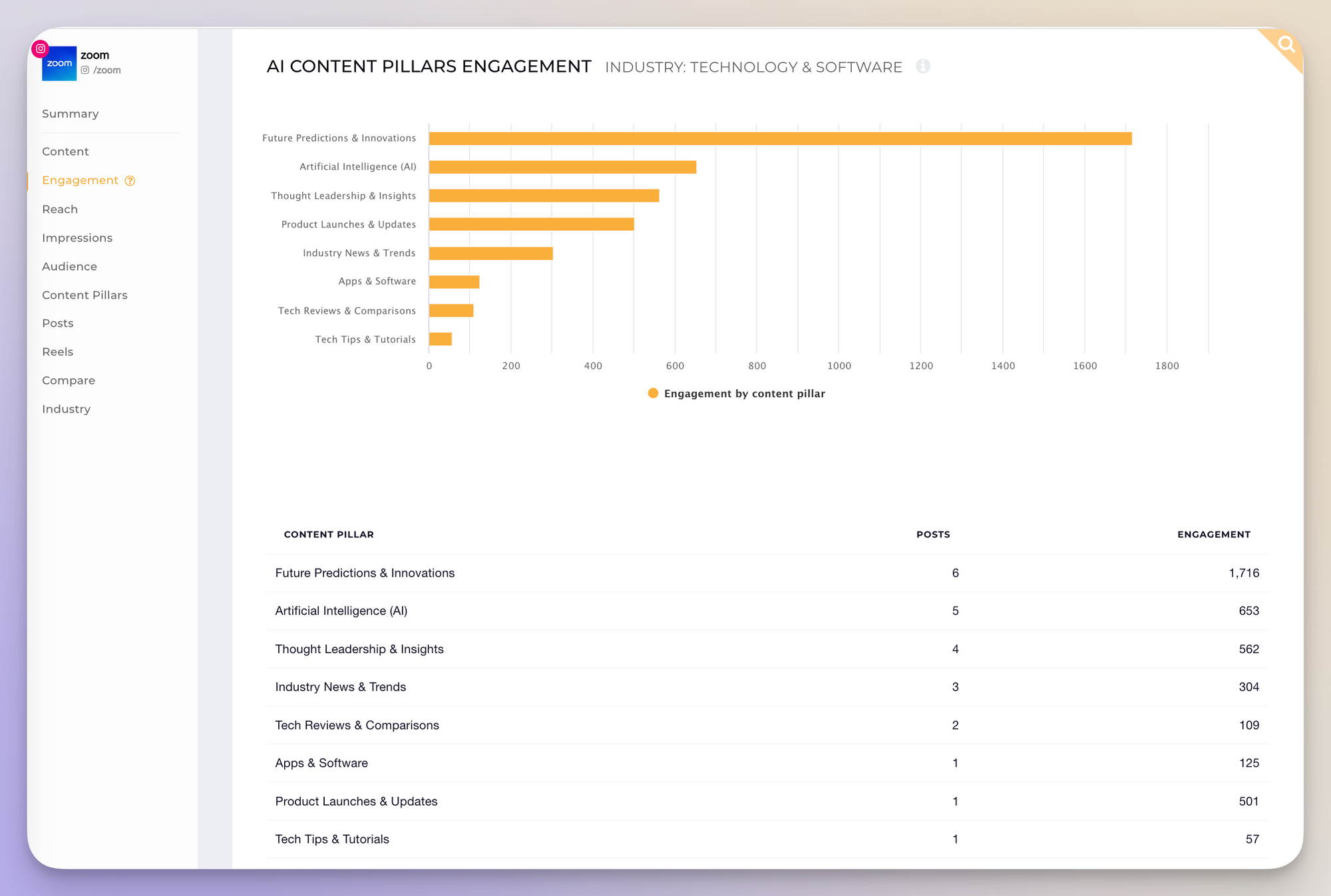Select Tech Tips & Tutorials table row
1331x896 pixels.
(x=767, y=839)
